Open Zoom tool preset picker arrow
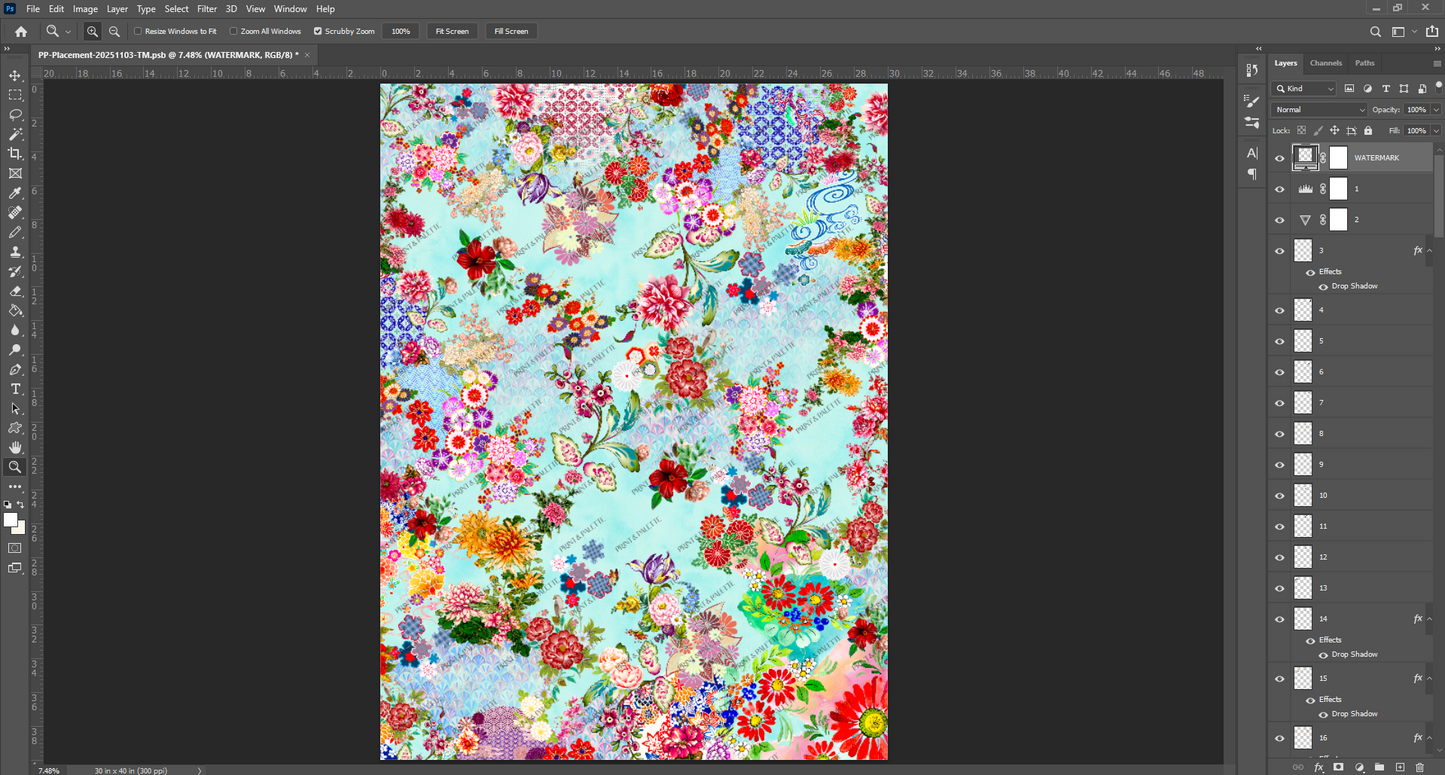The width and height of the screenshot is (1445, 775). 68,32
